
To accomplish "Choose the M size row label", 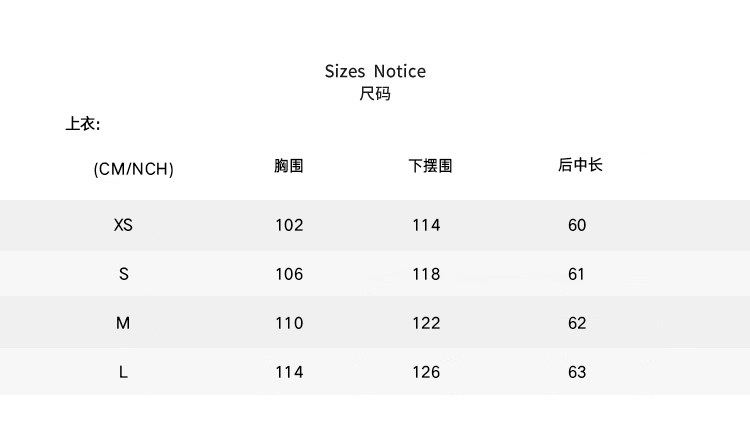I will (x=123, y=323).
